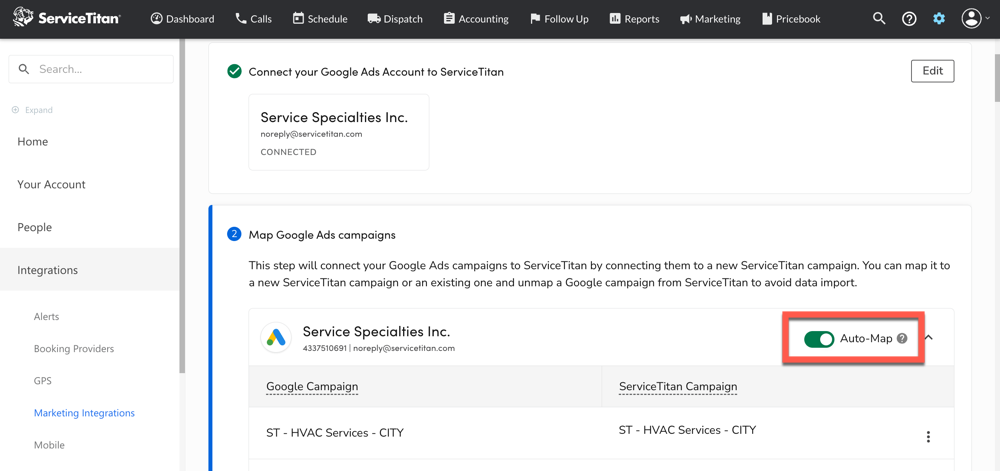Click the Expand sidebar control
Image resolution: width=1000 pixels, height=471 pixels.
[x=32, y=110]
